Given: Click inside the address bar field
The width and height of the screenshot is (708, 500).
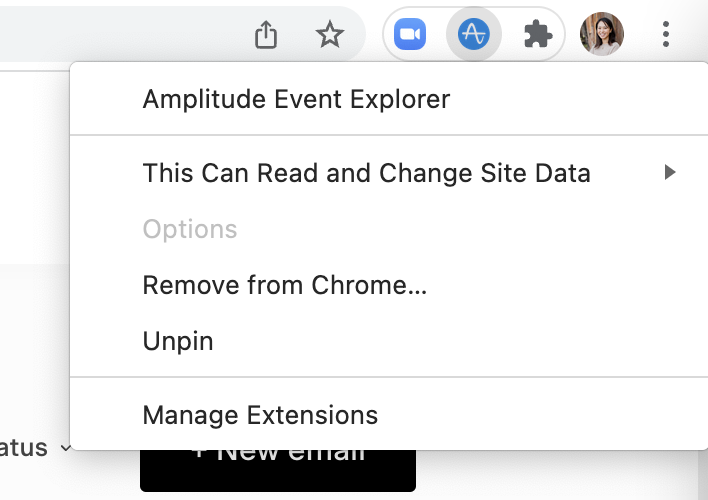Looking at the screenshot, I should click(x=120, y=36).
